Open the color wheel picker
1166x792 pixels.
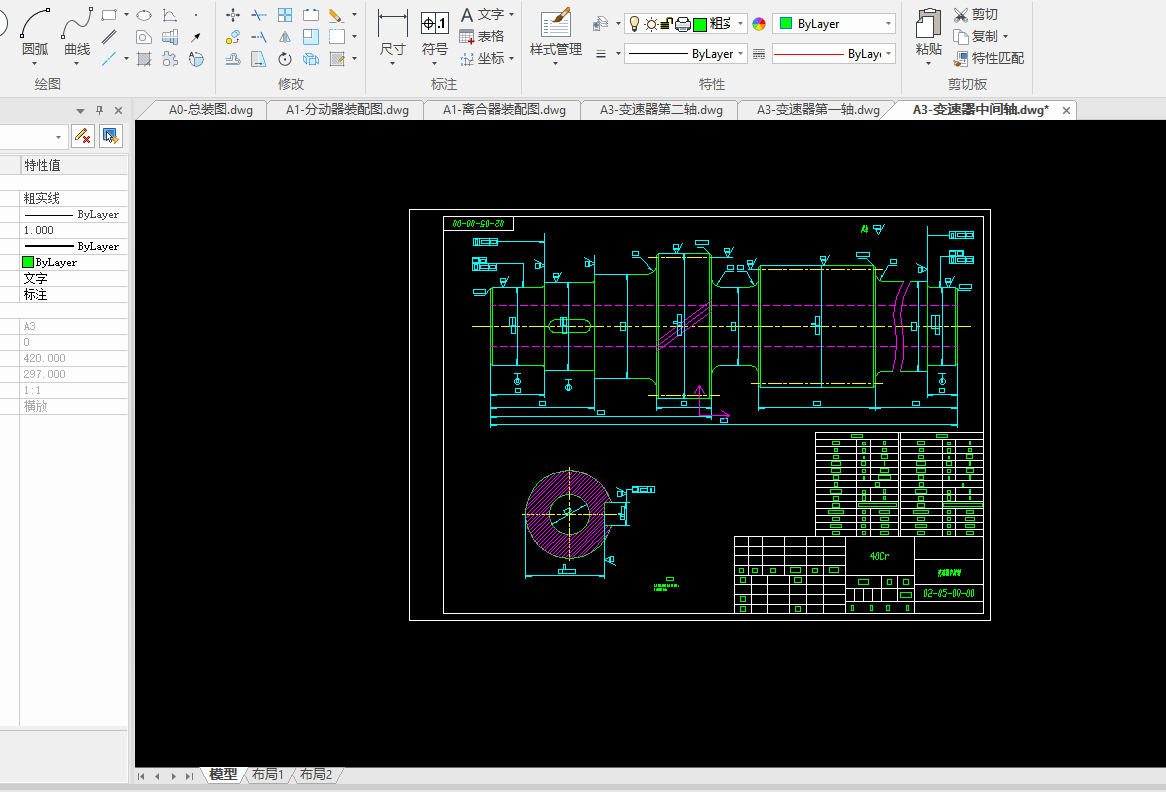coord(759,24)
